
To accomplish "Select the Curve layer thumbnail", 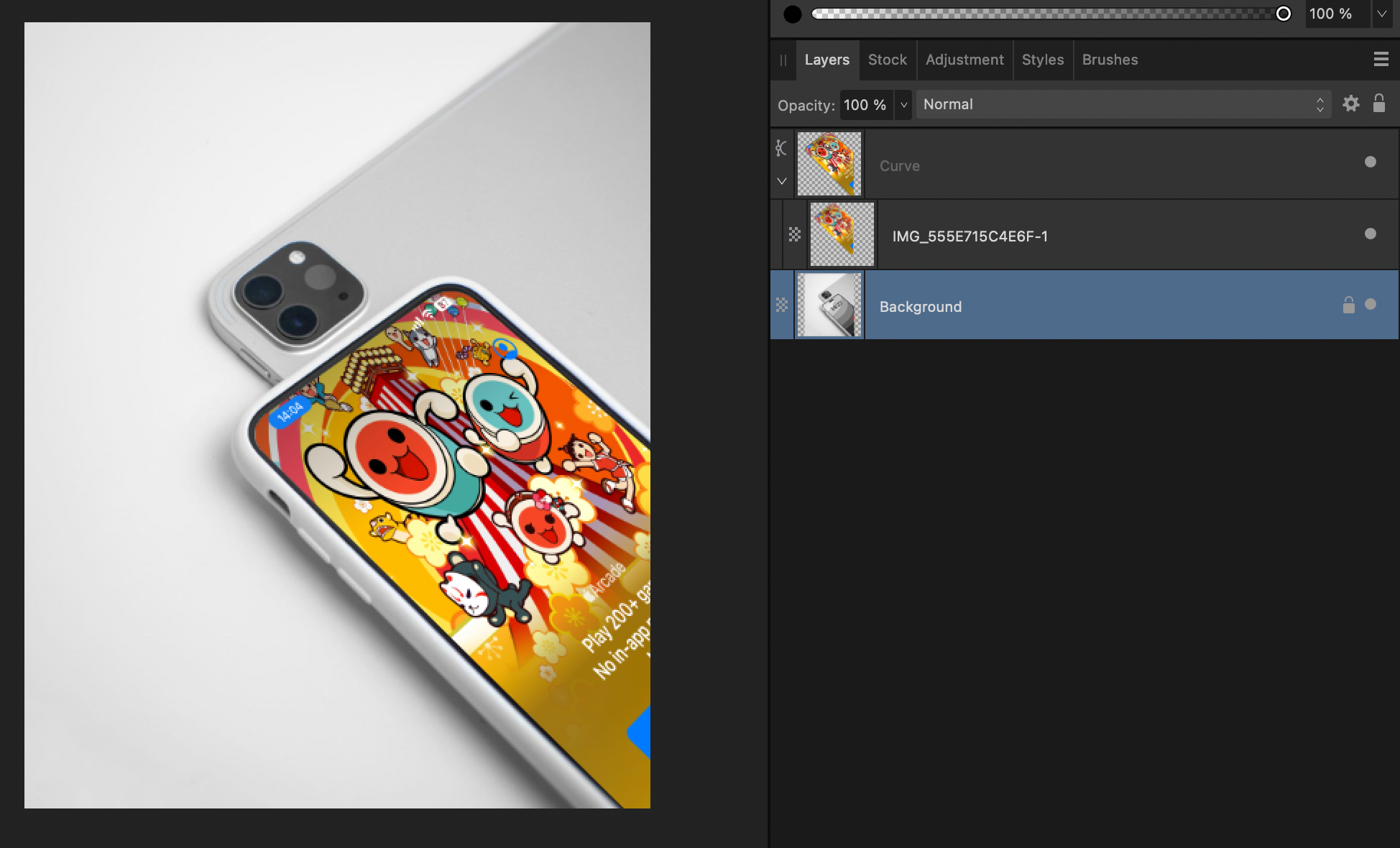I will [x=829, y=164].
